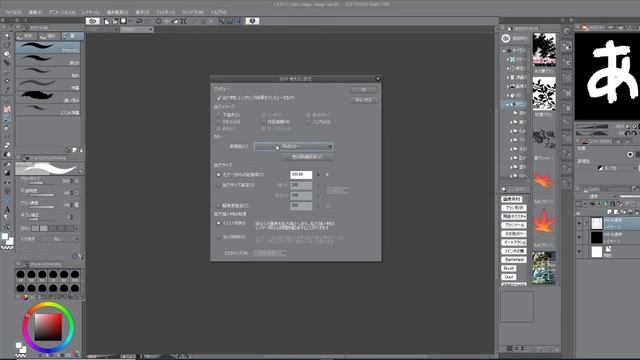Toggle the draft output image checkbox
Screen dimensions: 640x360
tap(219, 115)
